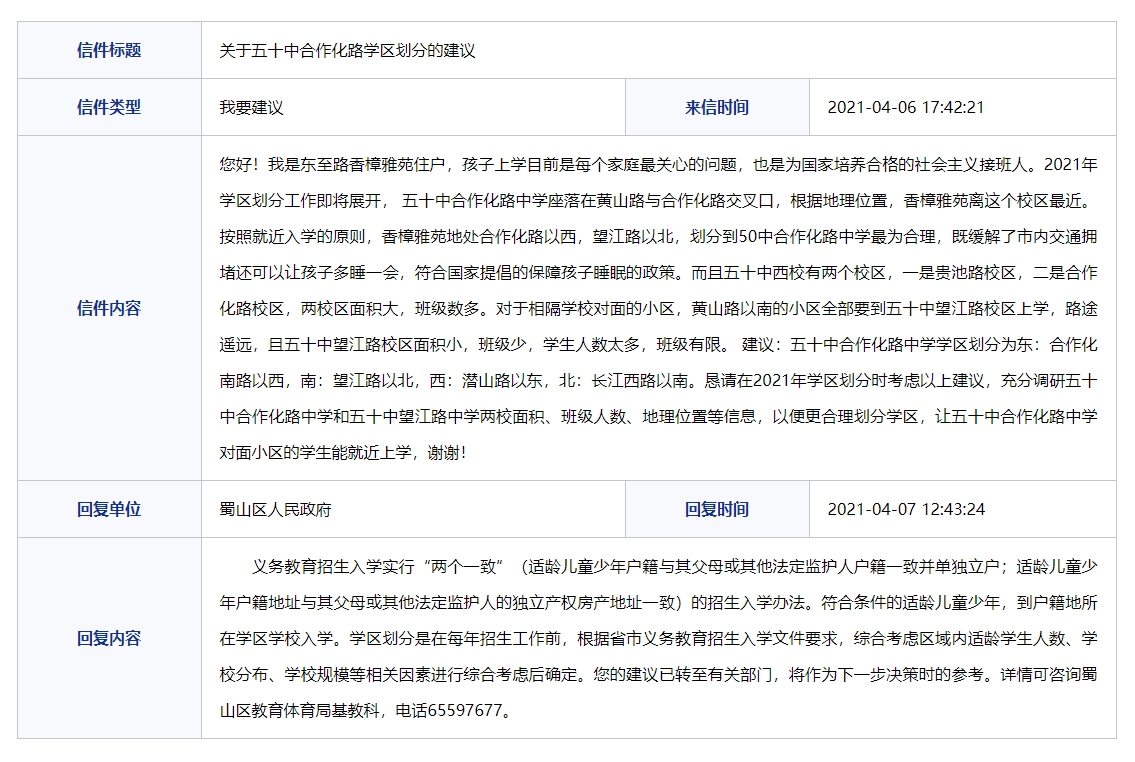Click the 我要建议 letter type value
Image resolution: width=1135 pixels, height=762 pixels.
click(x=251, y=108)
